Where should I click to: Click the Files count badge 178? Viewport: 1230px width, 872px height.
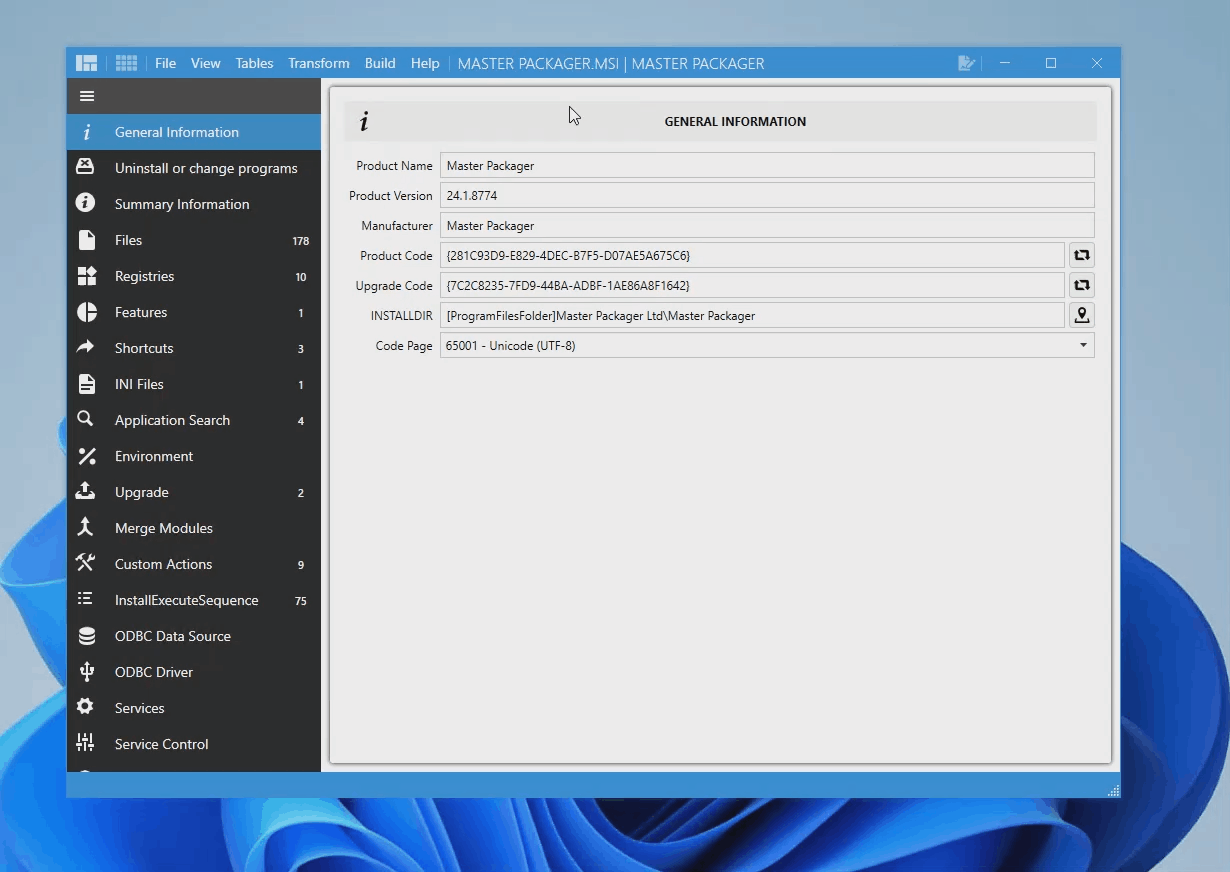[300, 241]
